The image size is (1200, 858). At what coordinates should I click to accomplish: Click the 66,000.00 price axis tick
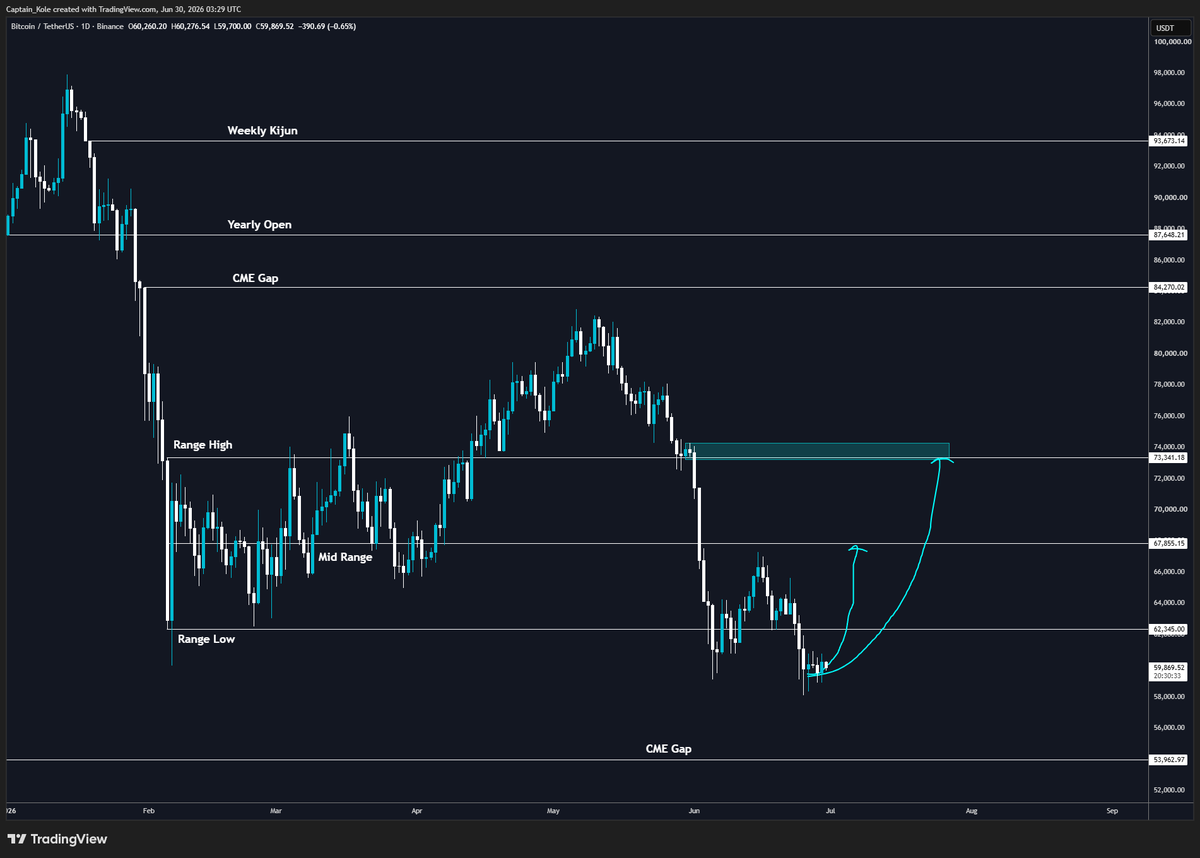[1168, 572]
